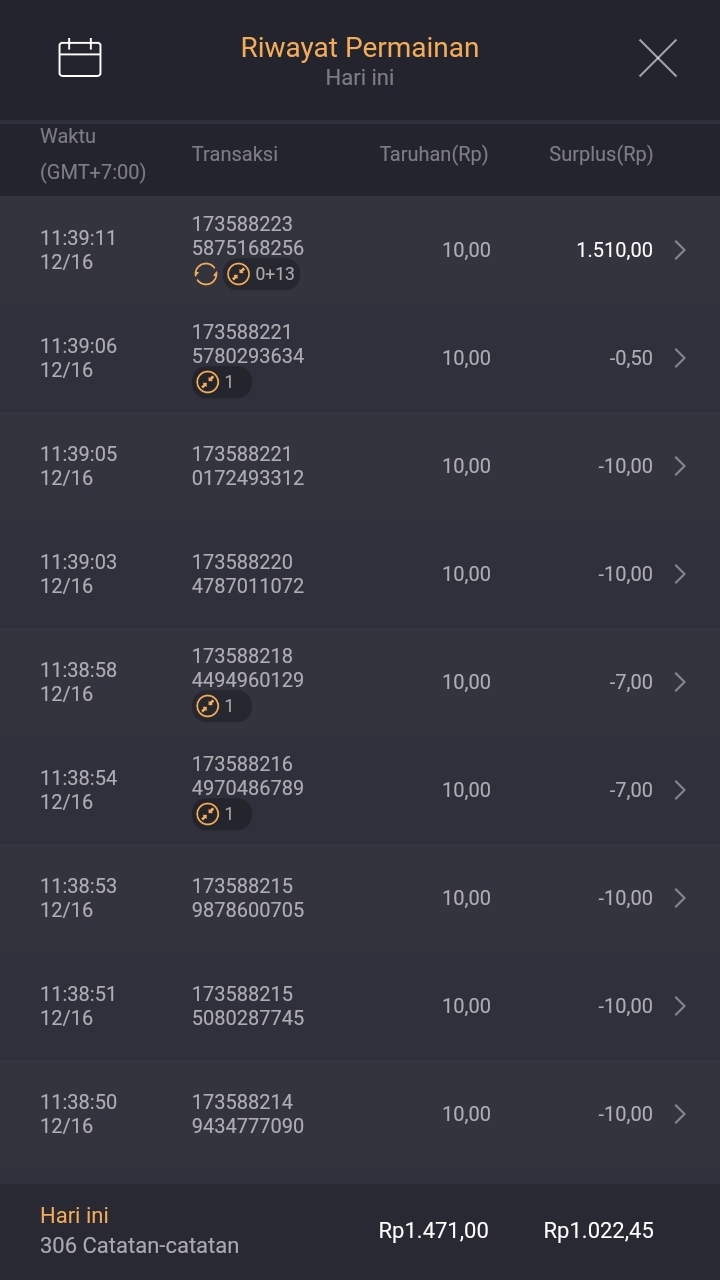The width and height of the screenshot is (720, 1280).
Task: Show details arrow for 11:38:54 record
Action: coord(680,790)
